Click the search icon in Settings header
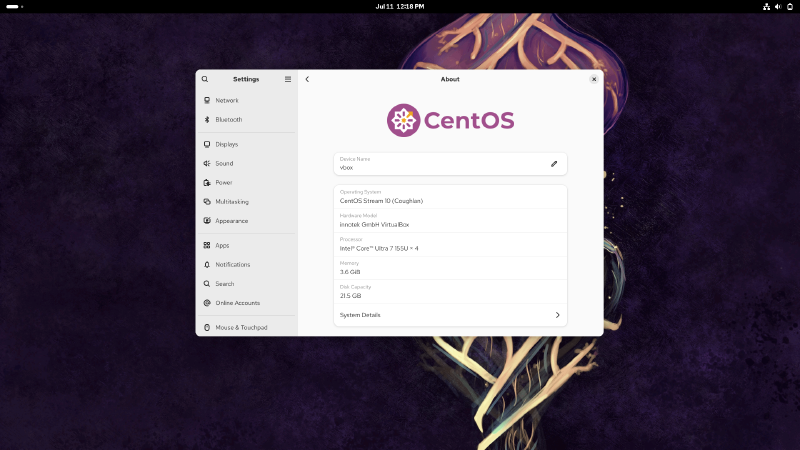This screenshot has height=450, width=800. click(205, 79)
